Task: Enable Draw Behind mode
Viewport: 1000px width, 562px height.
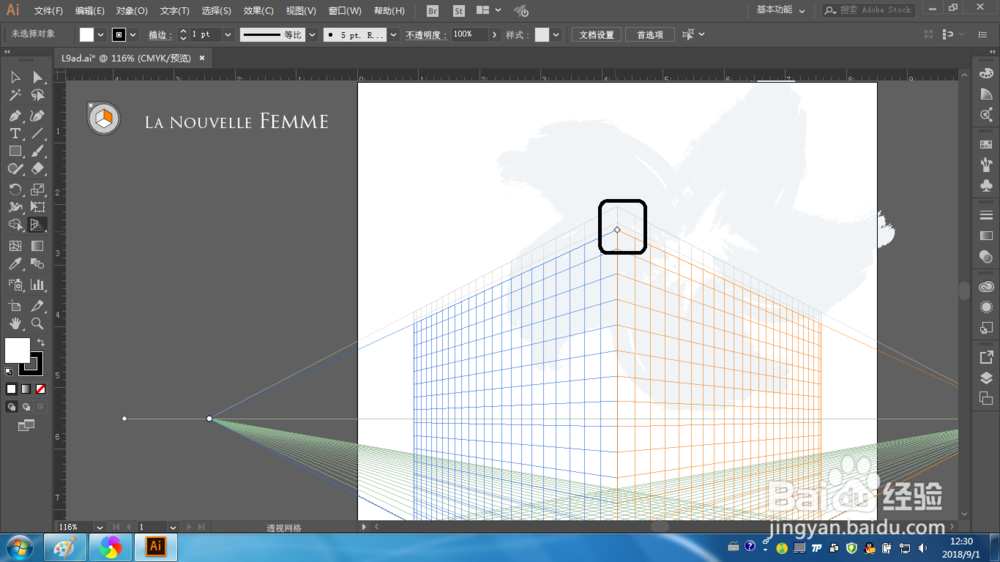Action: 26,406
